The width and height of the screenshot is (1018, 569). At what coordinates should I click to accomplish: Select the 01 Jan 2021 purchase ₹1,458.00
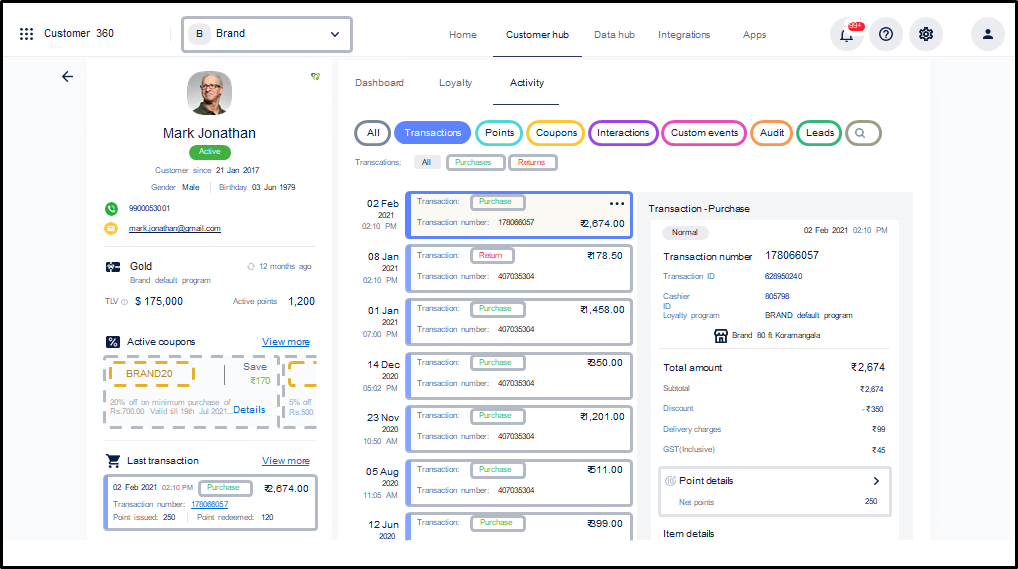[x=519, y=321]
